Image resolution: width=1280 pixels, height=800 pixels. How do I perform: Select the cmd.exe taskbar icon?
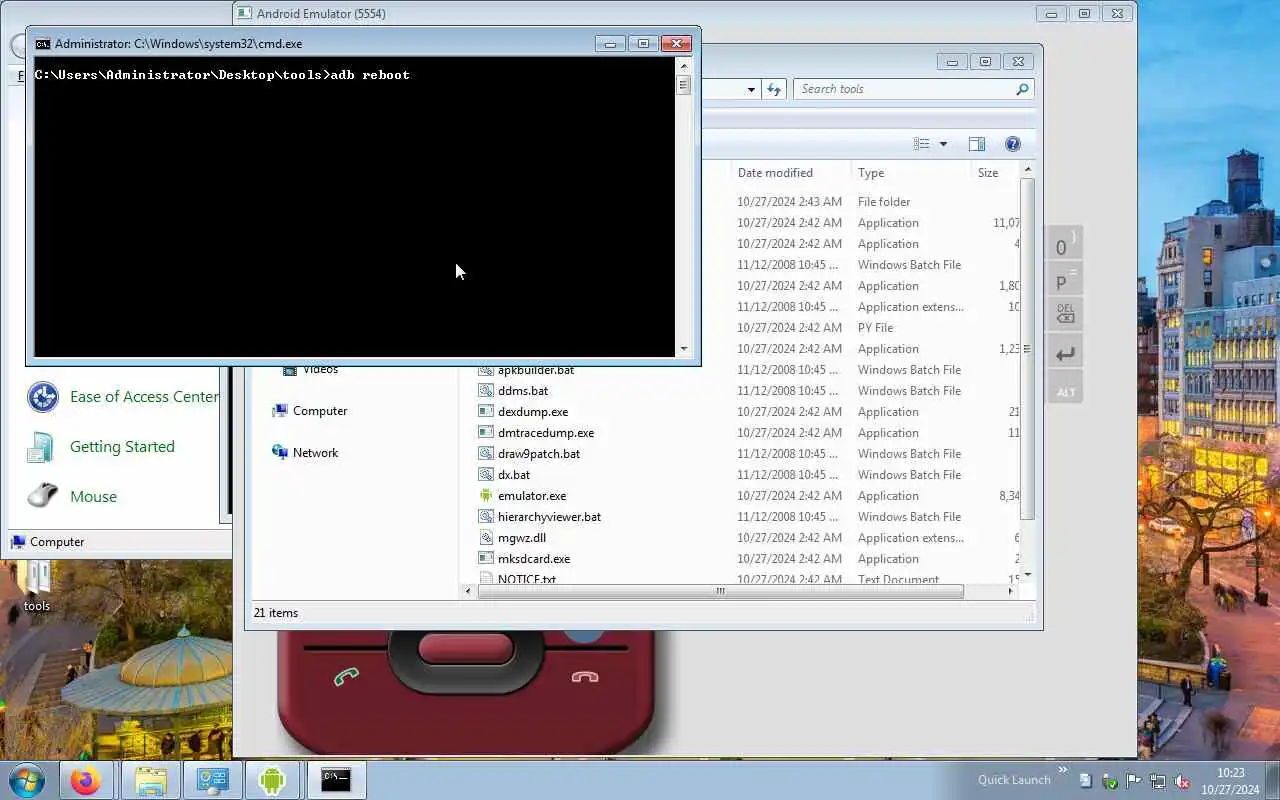click(x=336, y=780)
